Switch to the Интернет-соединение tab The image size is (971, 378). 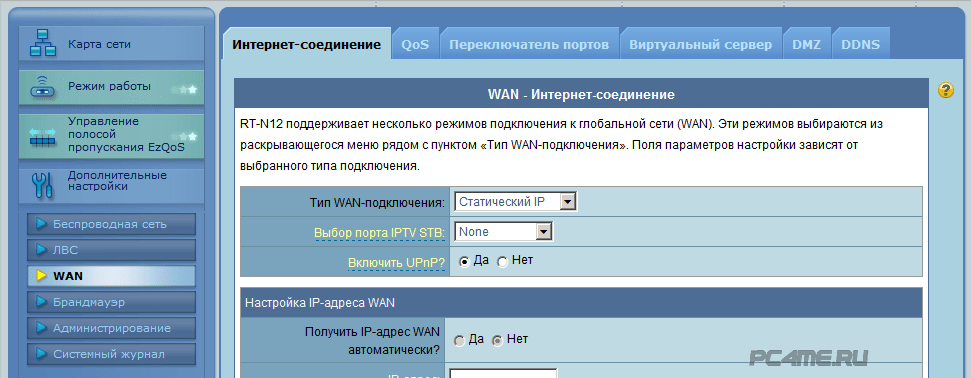click(307, 45)
